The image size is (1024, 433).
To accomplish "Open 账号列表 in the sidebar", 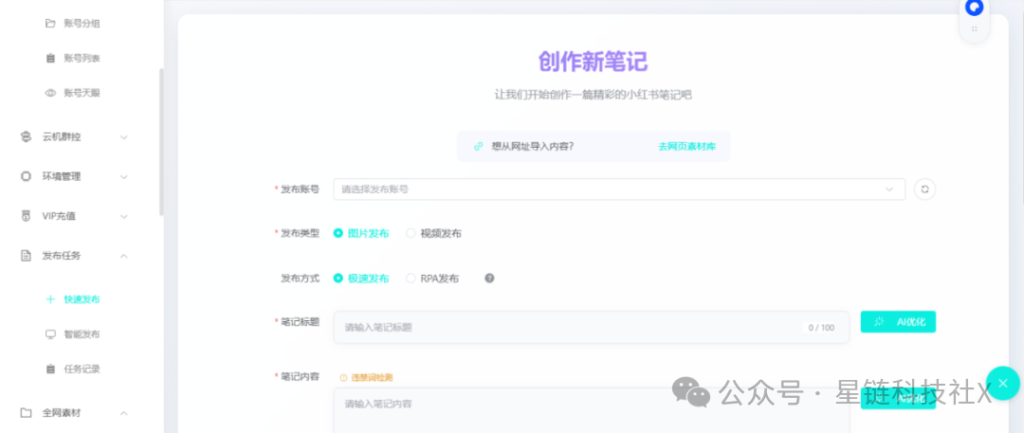I will click(x=82, y=58).
